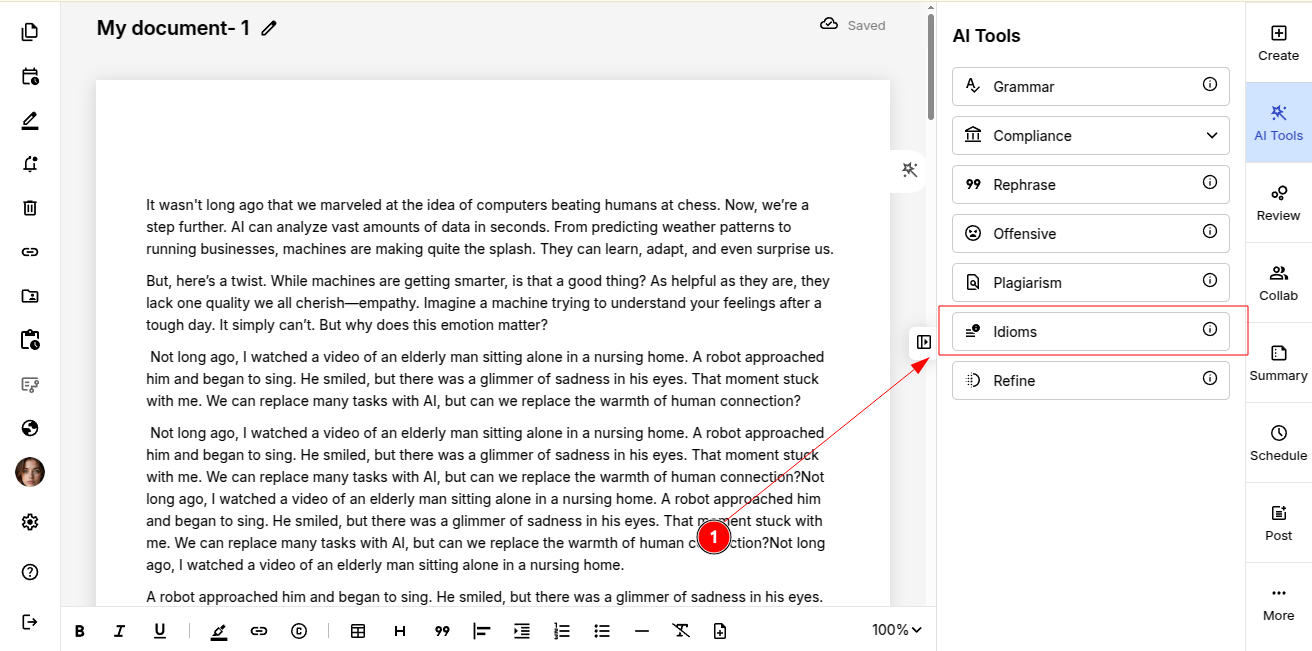Switch to the Review tab

1278,202
